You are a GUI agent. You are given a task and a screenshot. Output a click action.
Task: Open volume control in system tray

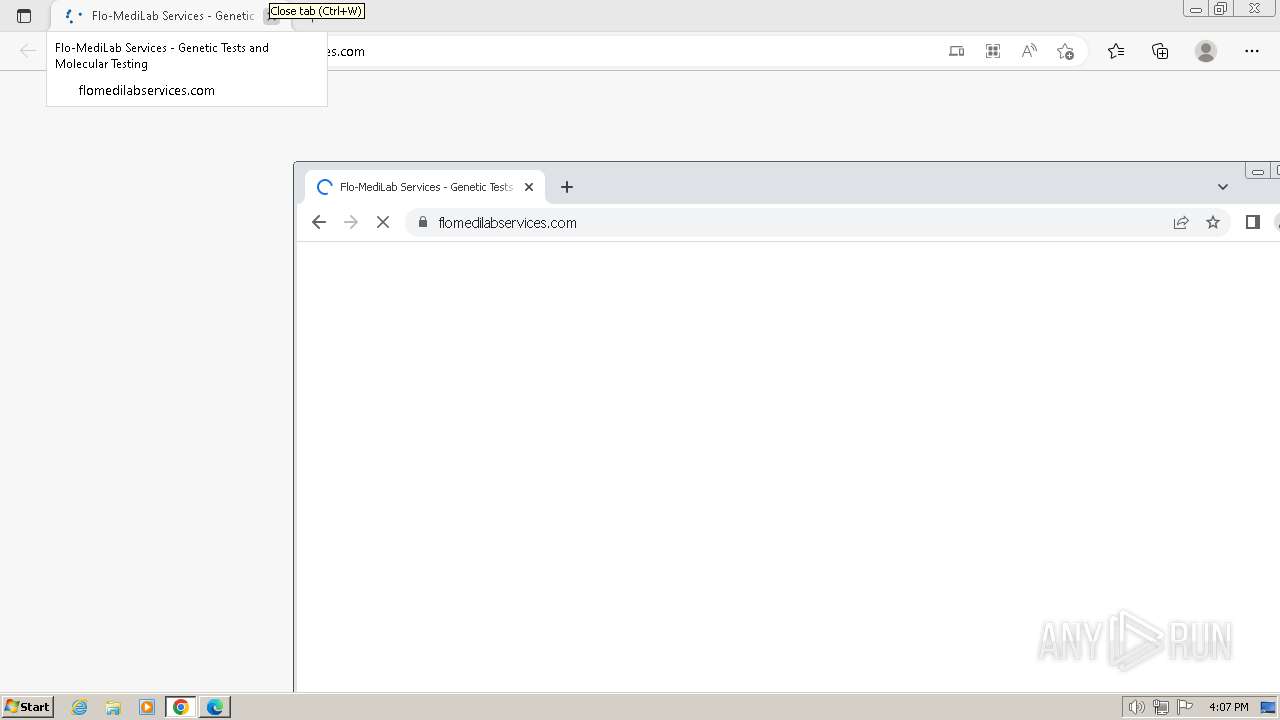pyautogui.click(x=1137, y=707)
